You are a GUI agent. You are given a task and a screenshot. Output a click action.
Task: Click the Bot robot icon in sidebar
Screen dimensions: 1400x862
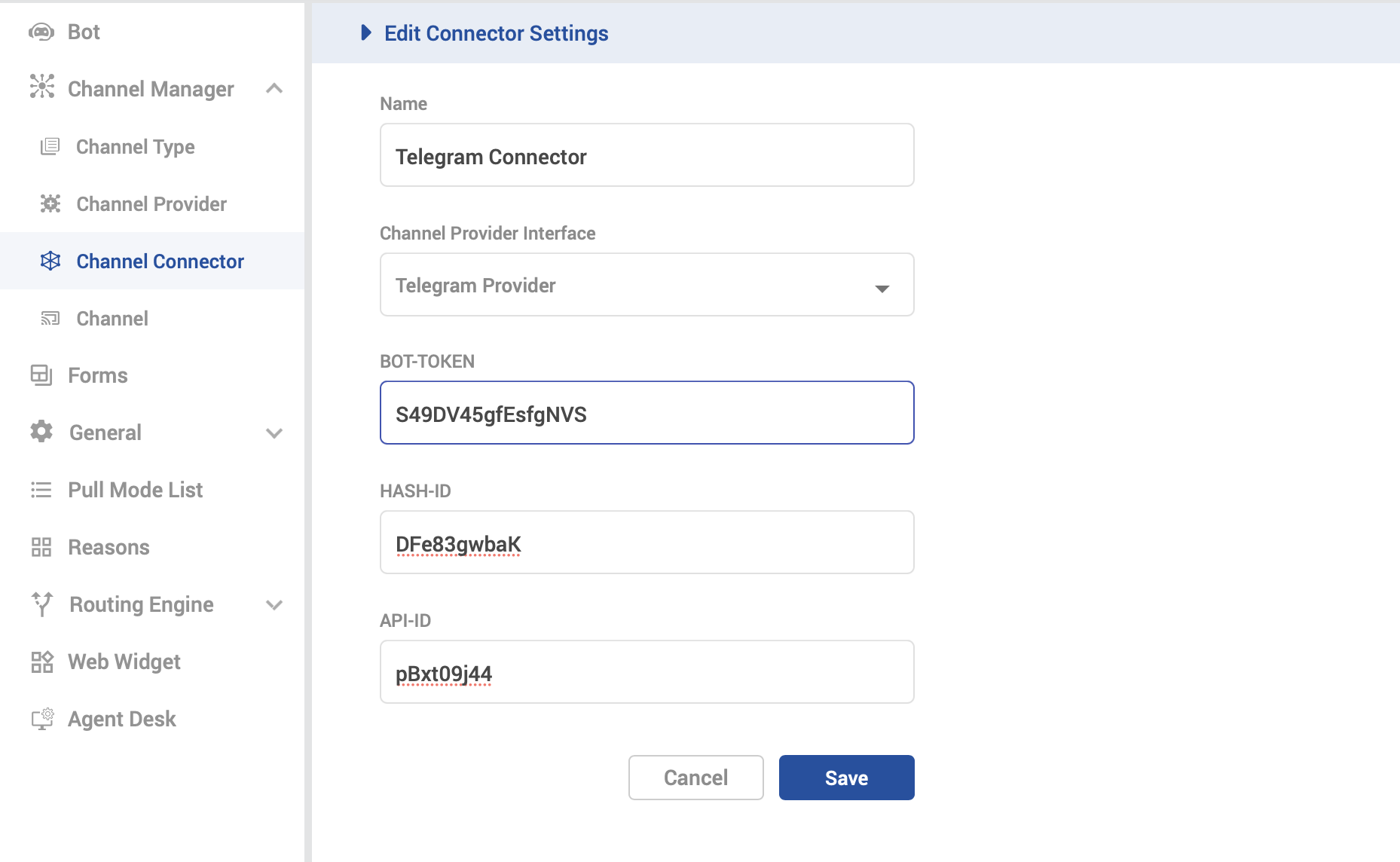(x=41, y=32)
